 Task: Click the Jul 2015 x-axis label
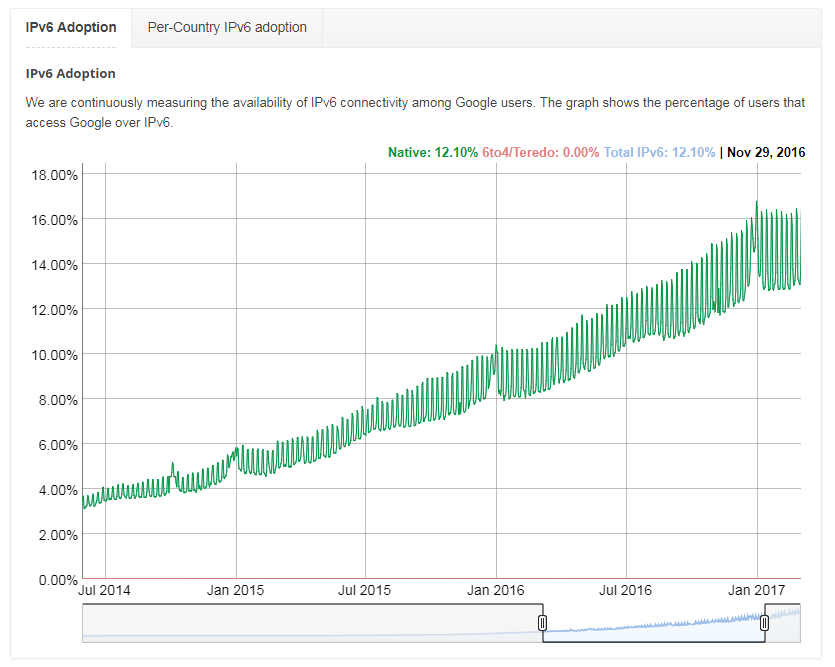[365, 590]
